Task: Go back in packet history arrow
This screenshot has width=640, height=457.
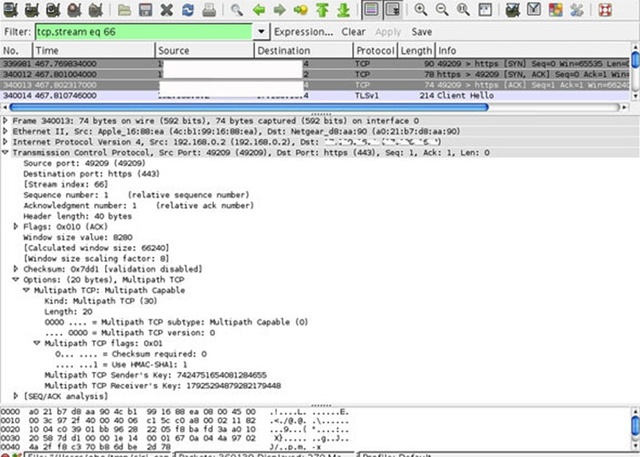Action: click(x=259, y=9)
